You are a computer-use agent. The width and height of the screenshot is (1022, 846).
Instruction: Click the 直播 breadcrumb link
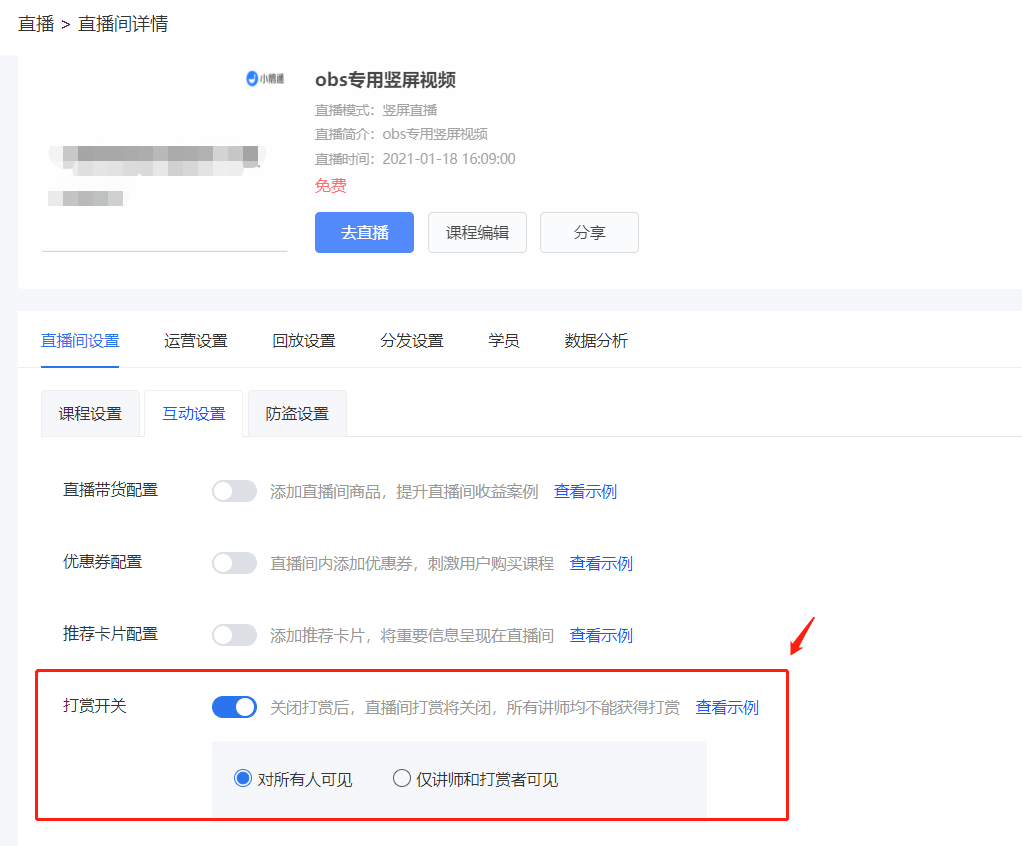pyautogui.click(x=36, y=24)
